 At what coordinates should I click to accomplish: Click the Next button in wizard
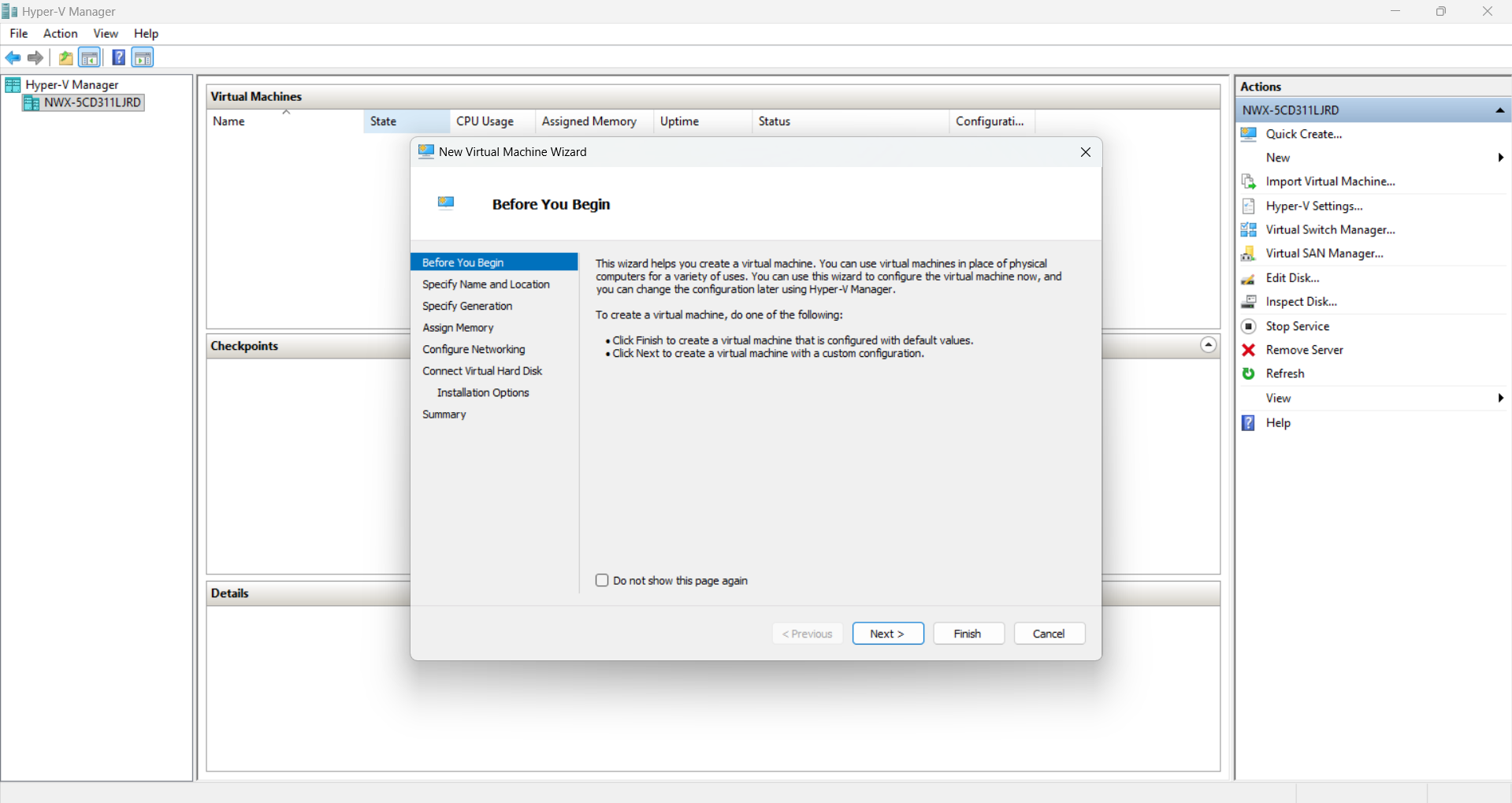(887, 634)
